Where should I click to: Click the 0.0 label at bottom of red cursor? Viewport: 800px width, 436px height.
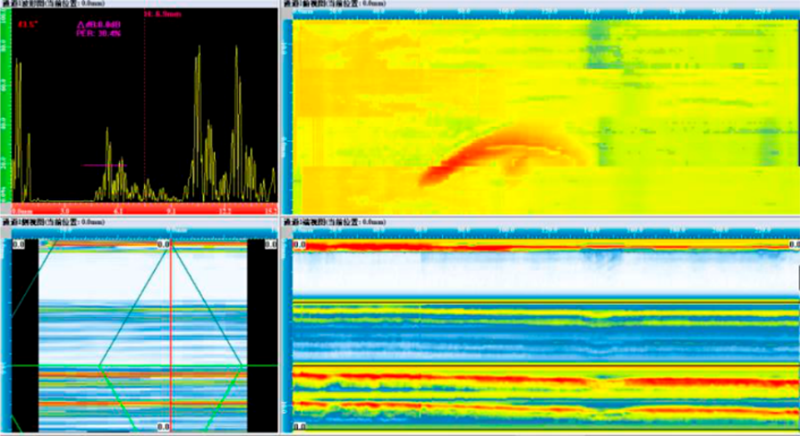pyautogui.click(x=165, y=427)
